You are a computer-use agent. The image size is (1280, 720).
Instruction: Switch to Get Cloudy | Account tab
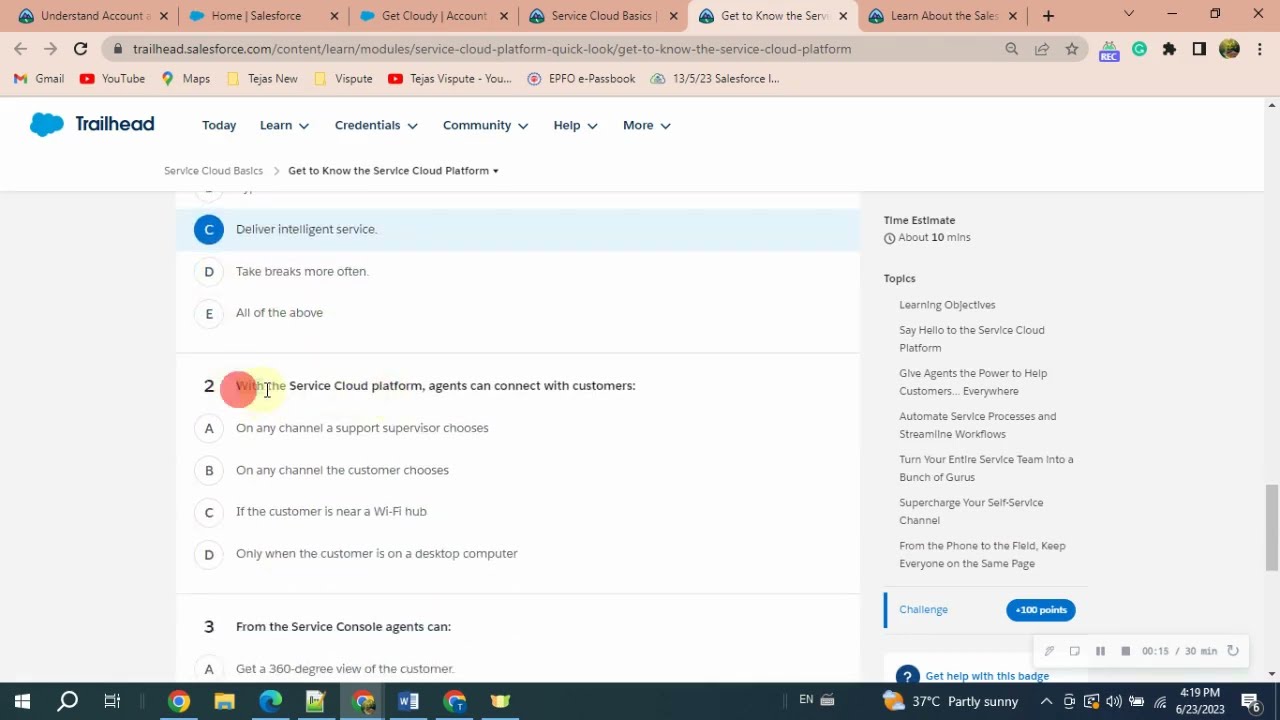[434, 16]
